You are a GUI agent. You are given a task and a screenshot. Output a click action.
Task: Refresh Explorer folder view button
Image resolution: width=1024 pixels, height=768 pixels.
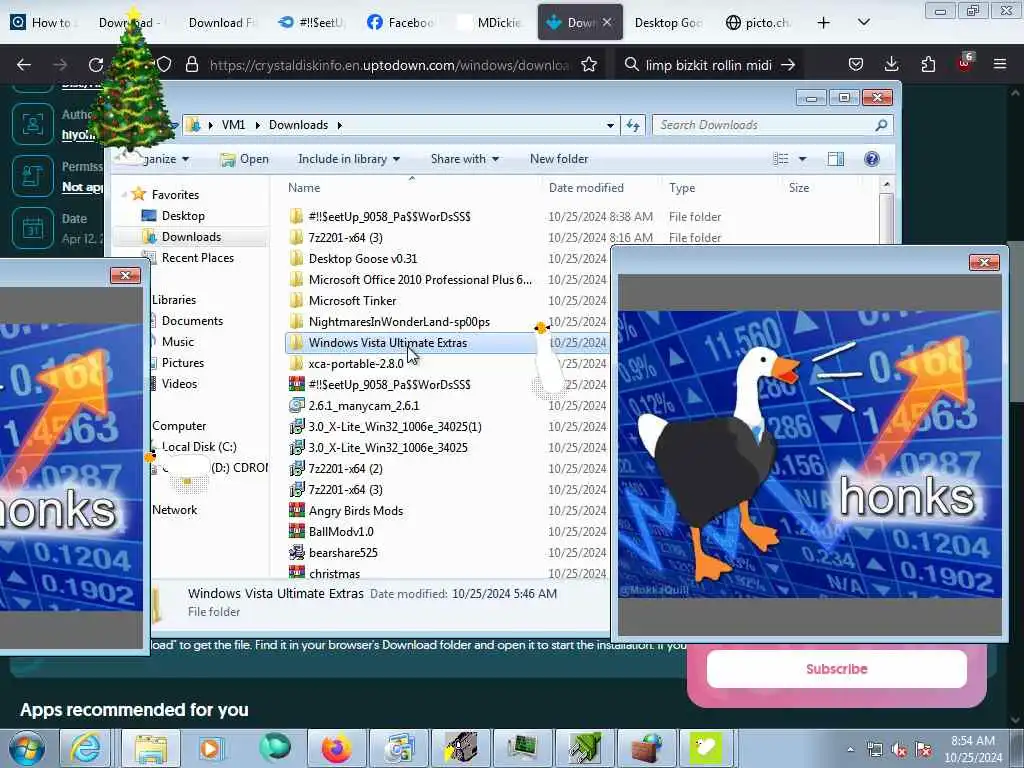click(633, 125)
